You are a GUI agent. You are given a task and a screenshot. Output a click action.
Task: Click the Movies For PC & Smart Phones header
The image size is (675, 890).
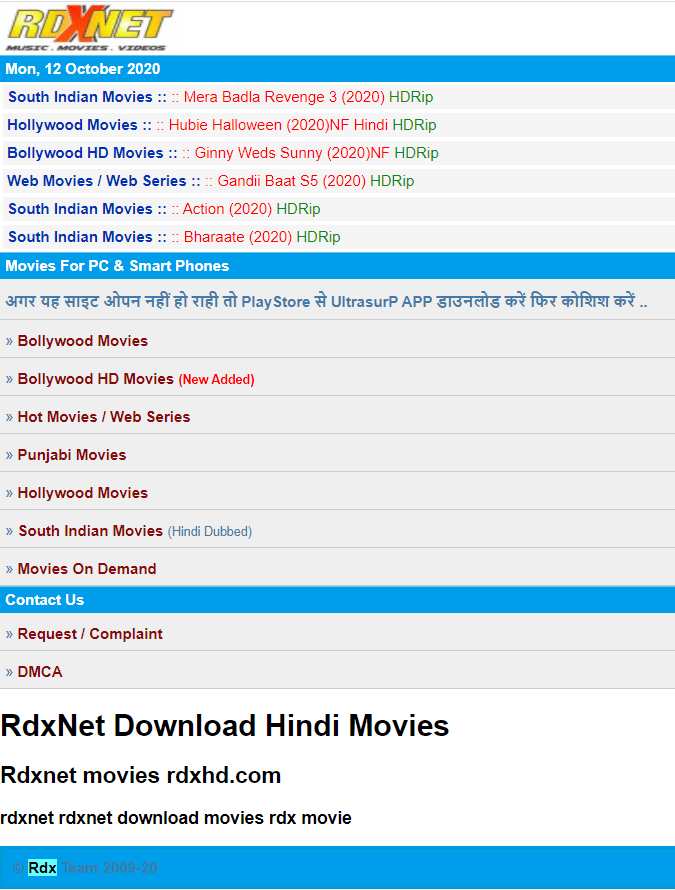point(117,266)
